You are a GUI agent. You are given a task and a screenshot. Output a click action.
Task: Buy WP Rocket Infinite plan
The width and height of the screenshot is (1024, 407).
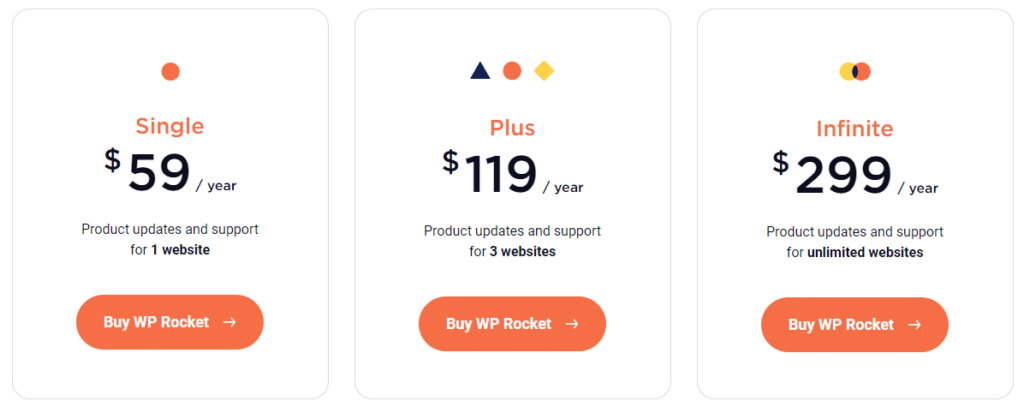point(841,325)
